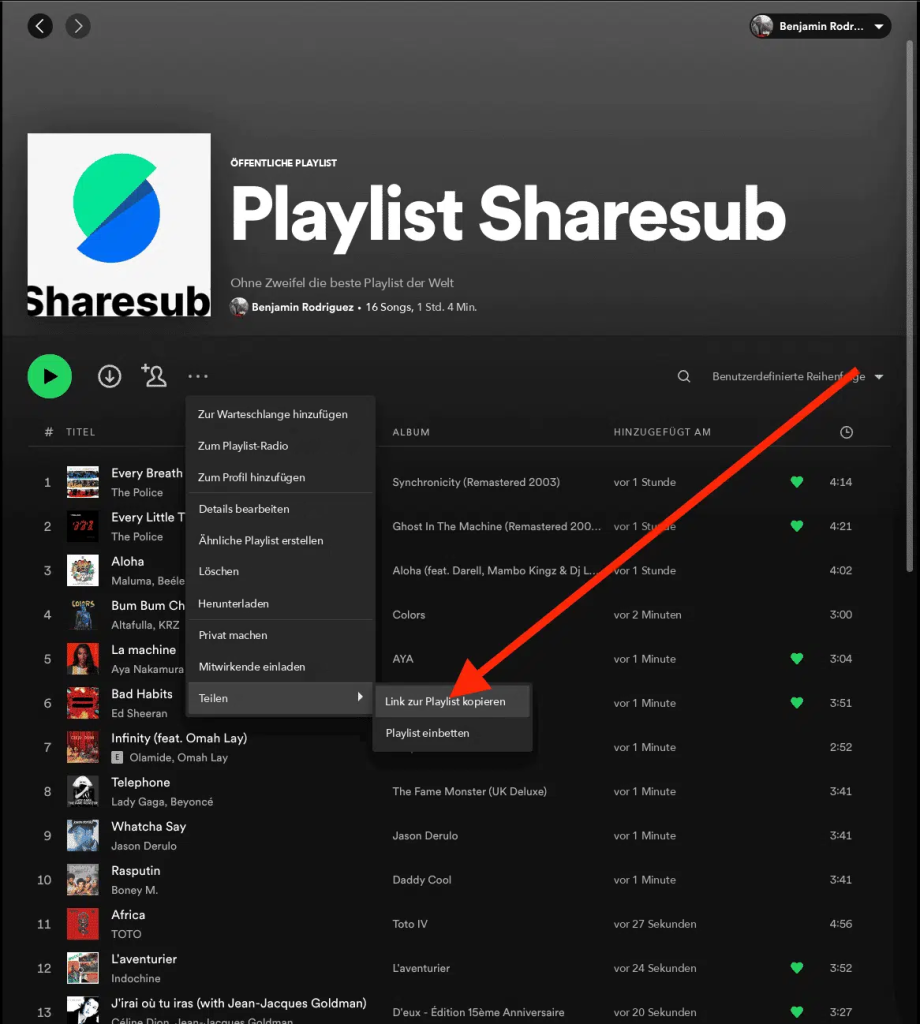Click the Telephone album cover thumbnail
Screen dimensions: 920x1024
point(83,791)
